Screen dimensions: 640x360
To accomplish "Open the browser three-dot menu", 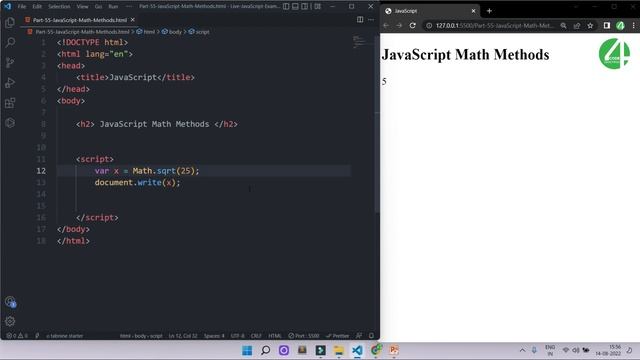I will [x=633, y=25].
